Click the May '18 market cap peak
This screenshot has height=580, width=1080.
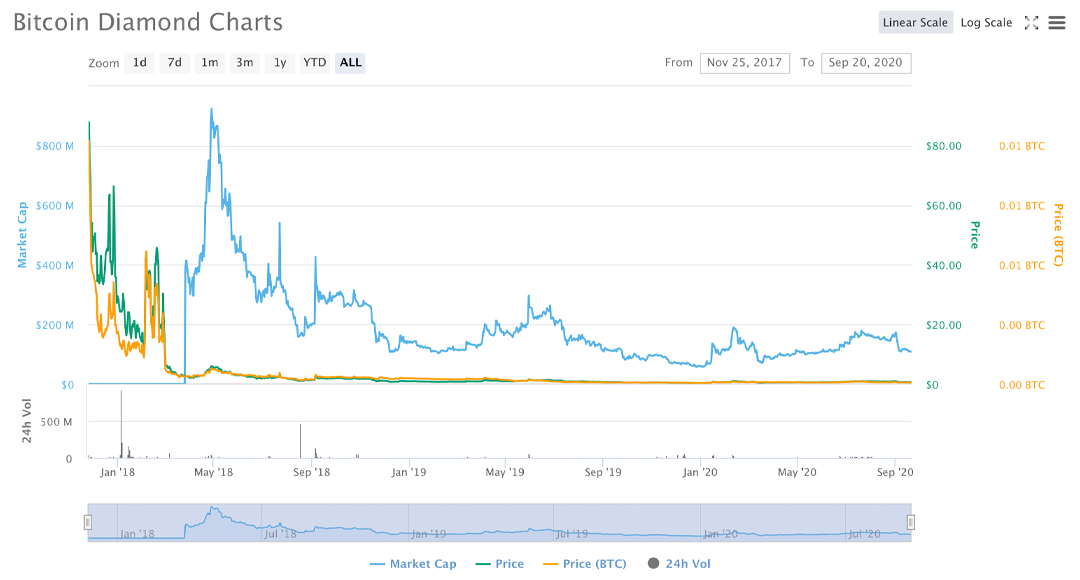coord(211,109)
